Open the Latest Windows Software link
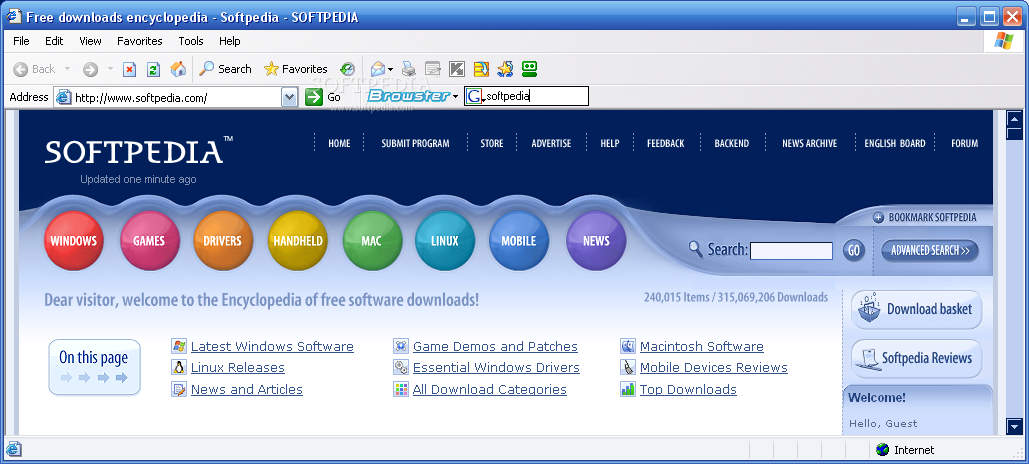Screen dimensions: 1029x464 (x=272, y=347)
